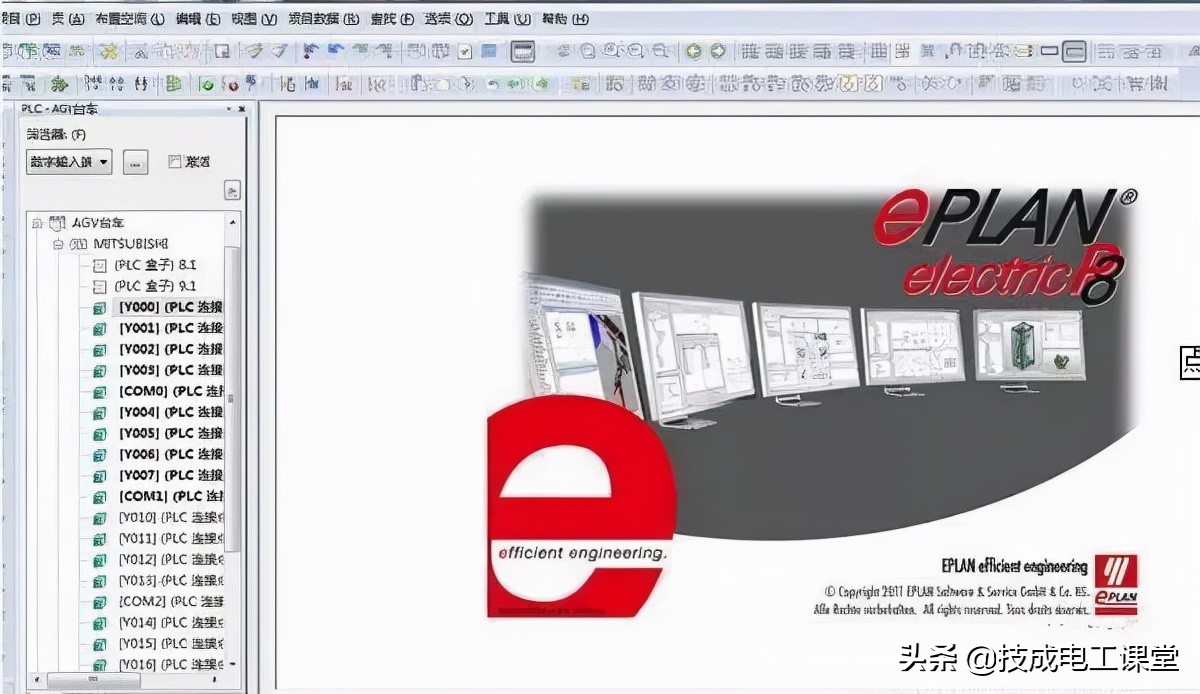Click the green circle toolbar icon

[207, 85]
